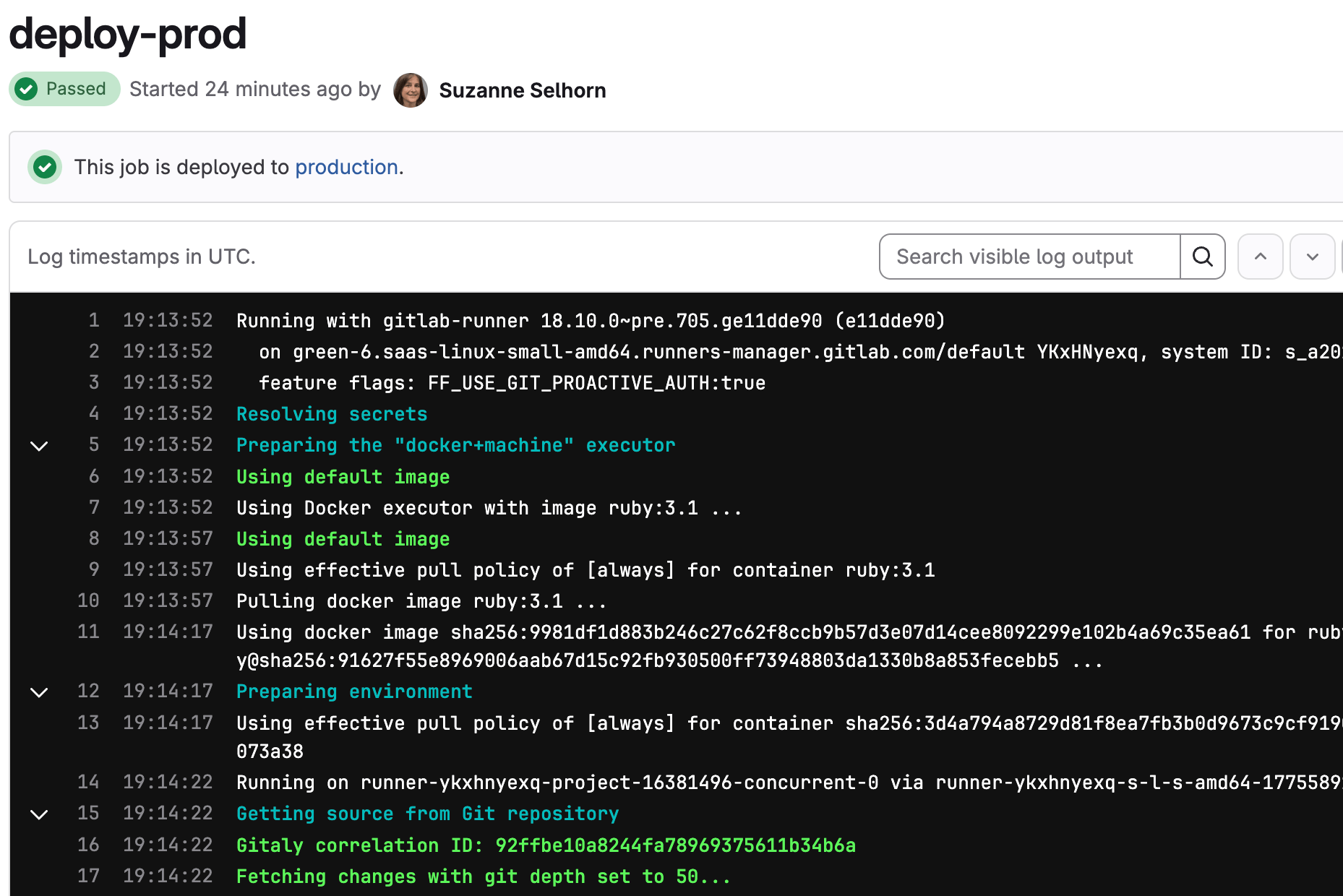Collapse Getting source from Git section
The width and height of the screenshot is (1343, 896).
[39, 814]
